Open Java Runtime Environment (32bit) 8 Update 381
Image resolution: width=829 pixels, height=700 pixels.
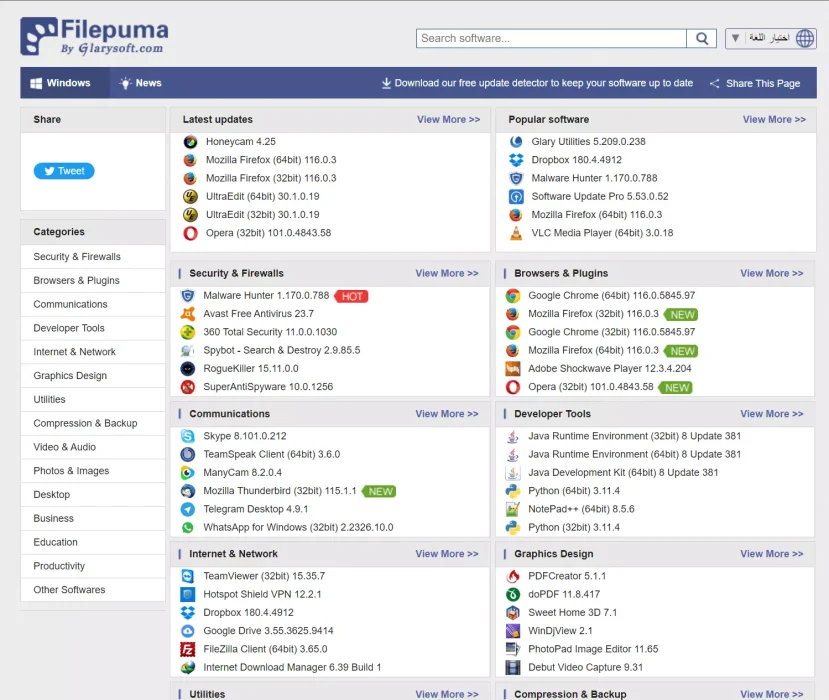pos(634,436)
